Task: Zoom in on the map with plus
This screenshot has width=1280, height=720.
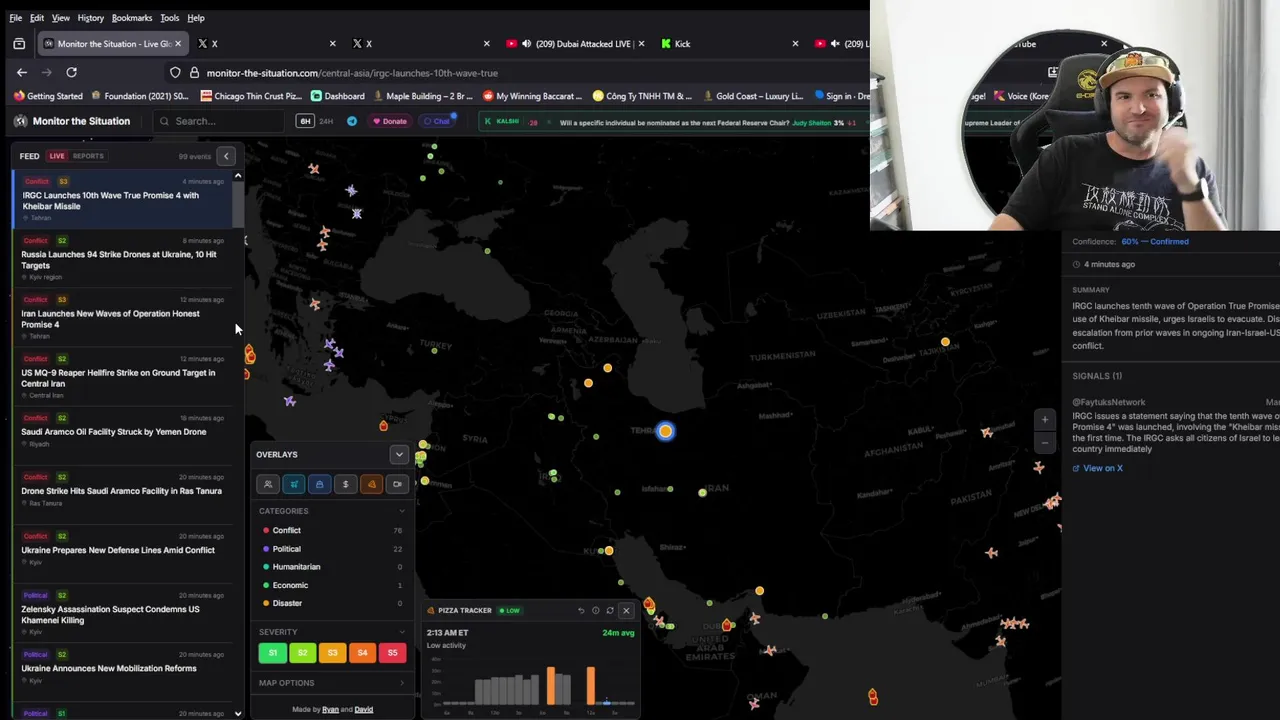Action: 1045,420
